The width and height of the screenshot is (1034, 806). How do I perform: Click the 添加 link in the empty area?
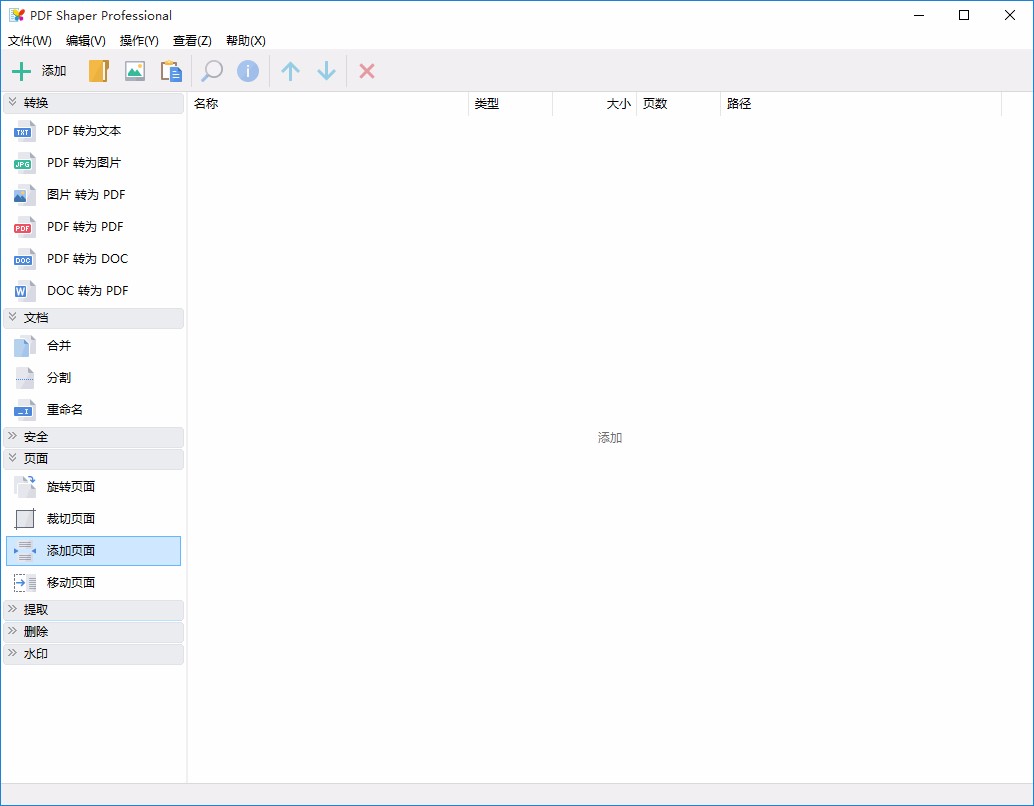click(x=610, y=437)
